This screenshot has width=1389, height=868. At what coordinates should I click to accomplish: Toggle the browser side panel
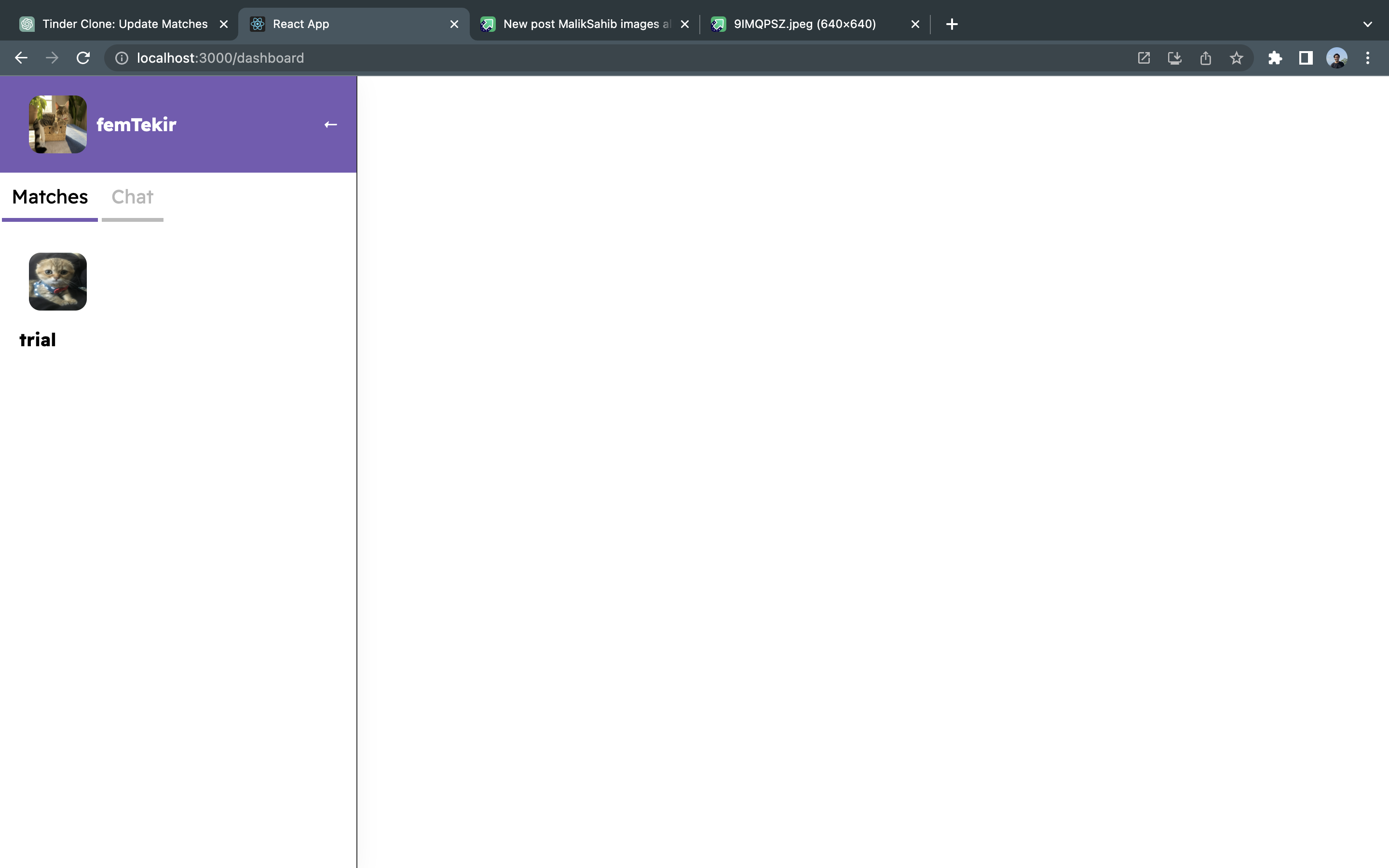click(x=1306, y=58)
